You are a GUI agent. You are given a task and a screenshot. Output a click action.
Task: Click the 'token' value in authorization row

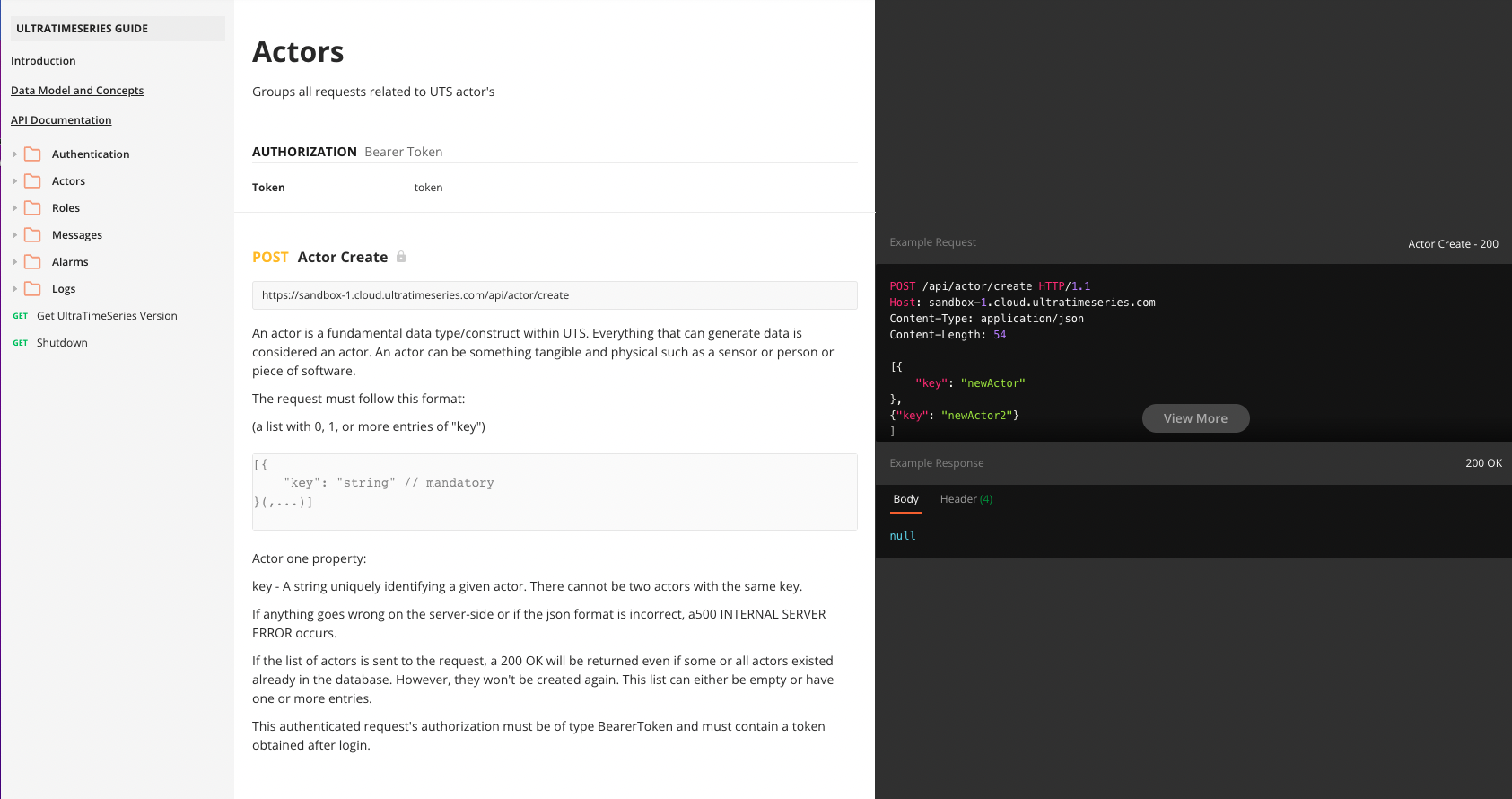point(428,188)
